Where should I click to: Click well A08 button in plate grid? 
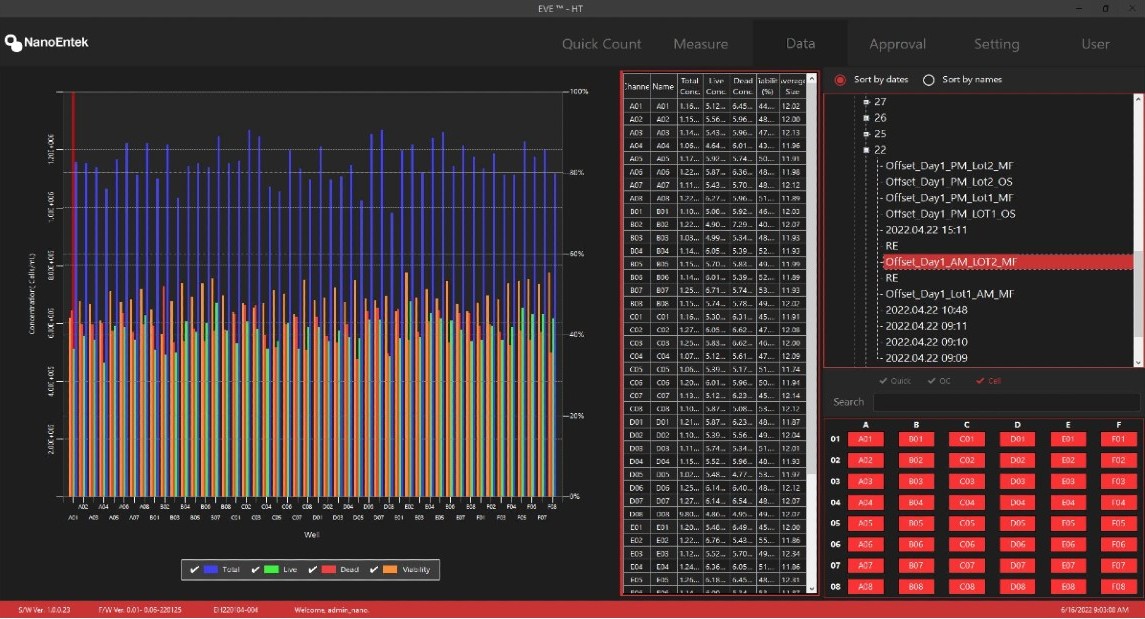point(865,587)
